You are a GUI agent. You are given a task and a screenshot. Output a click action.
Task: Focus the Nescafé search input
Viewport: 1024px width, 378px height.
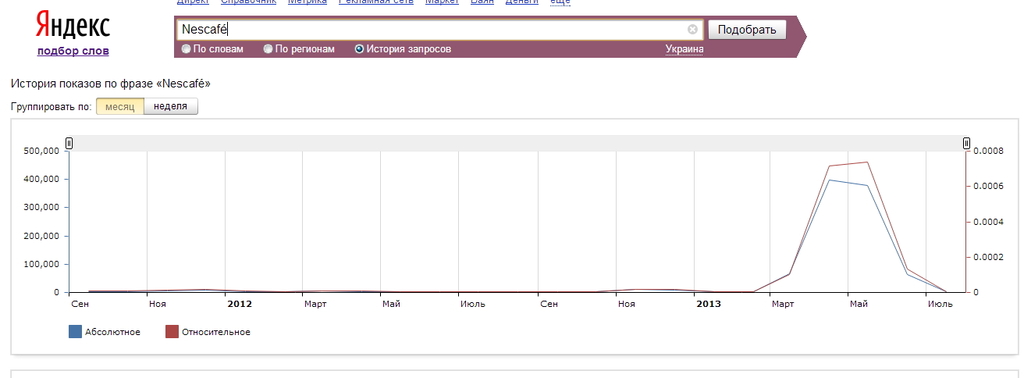click(x=439, y=29)
